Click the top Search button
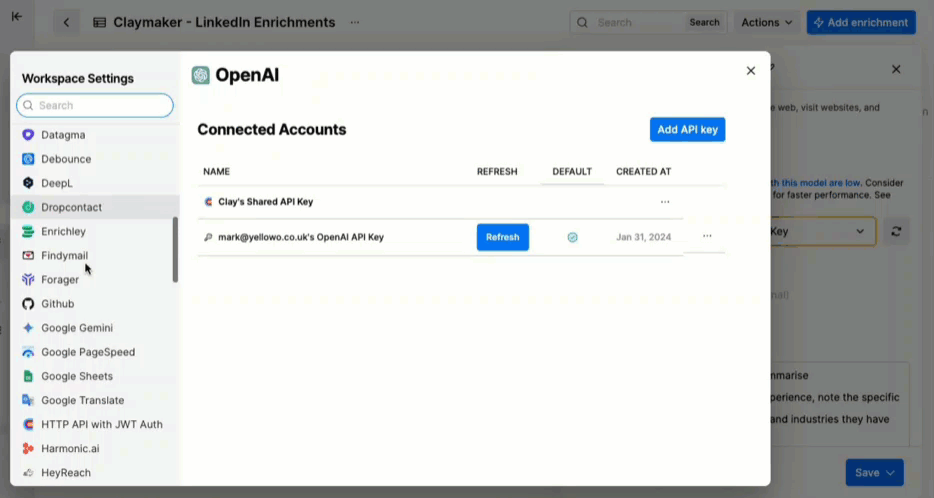Screen dimensions: 934x498 704,23
